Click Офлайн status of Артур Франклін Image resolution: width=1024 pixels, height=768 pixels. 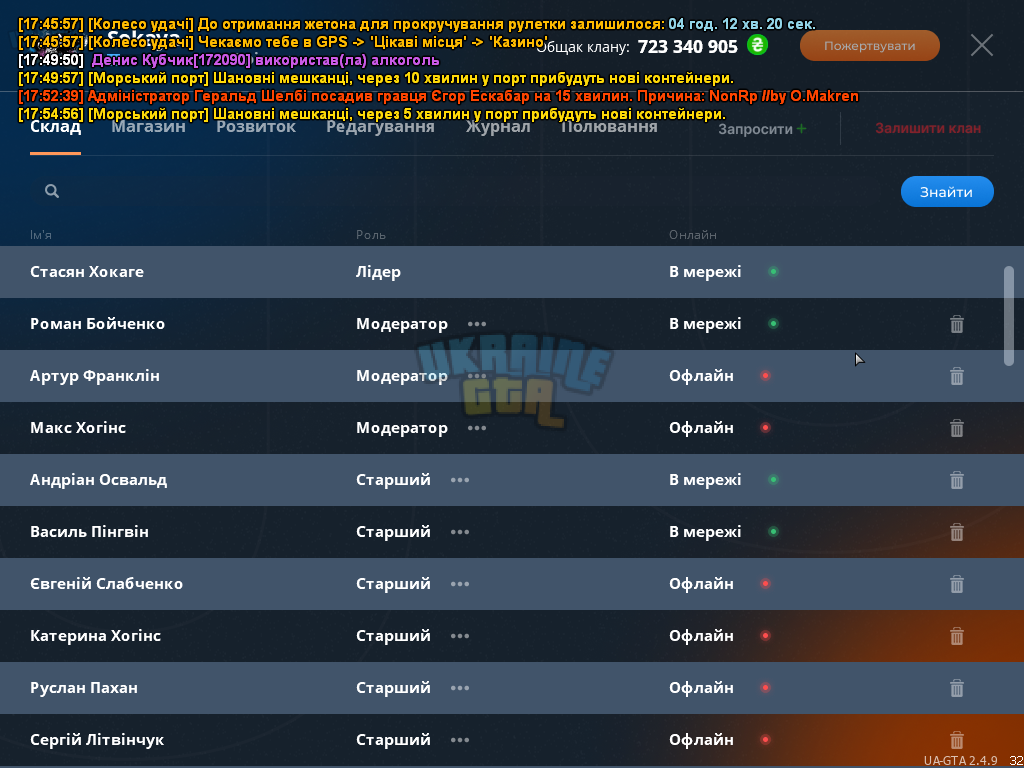point(701,376)
